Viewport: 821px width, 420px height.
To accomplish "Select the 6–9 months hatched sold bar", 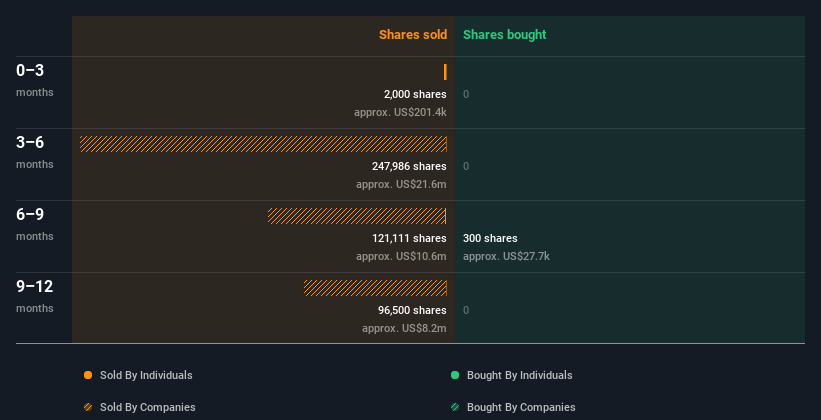I will 357,216.
